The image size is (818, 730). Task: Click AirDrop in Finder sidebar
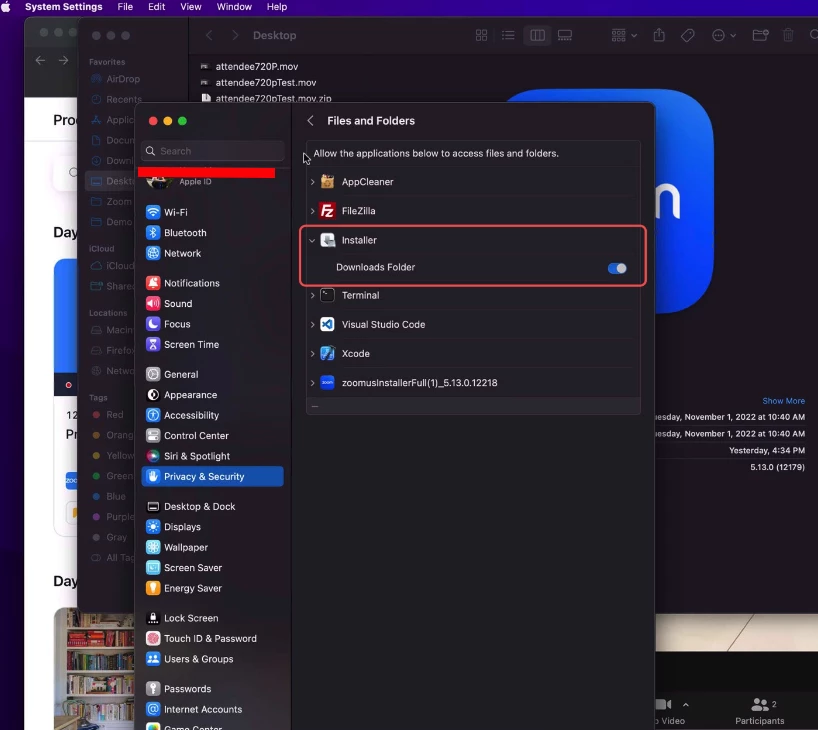[116, 79]
